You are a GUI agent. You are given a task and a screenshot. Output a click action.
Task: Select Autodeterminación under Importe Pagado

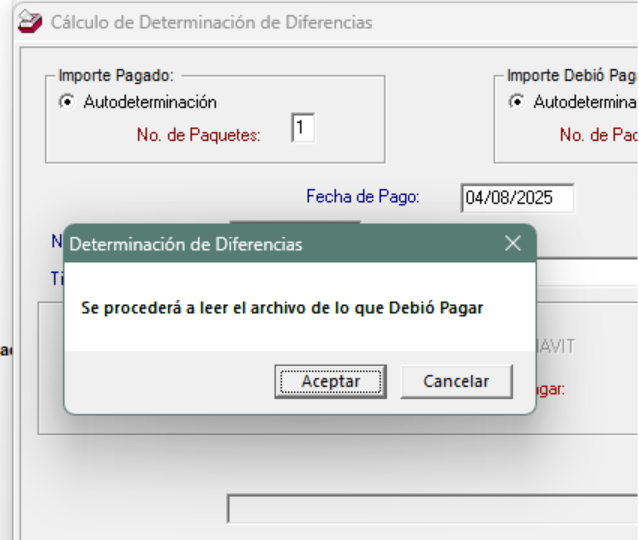point(67,102)
